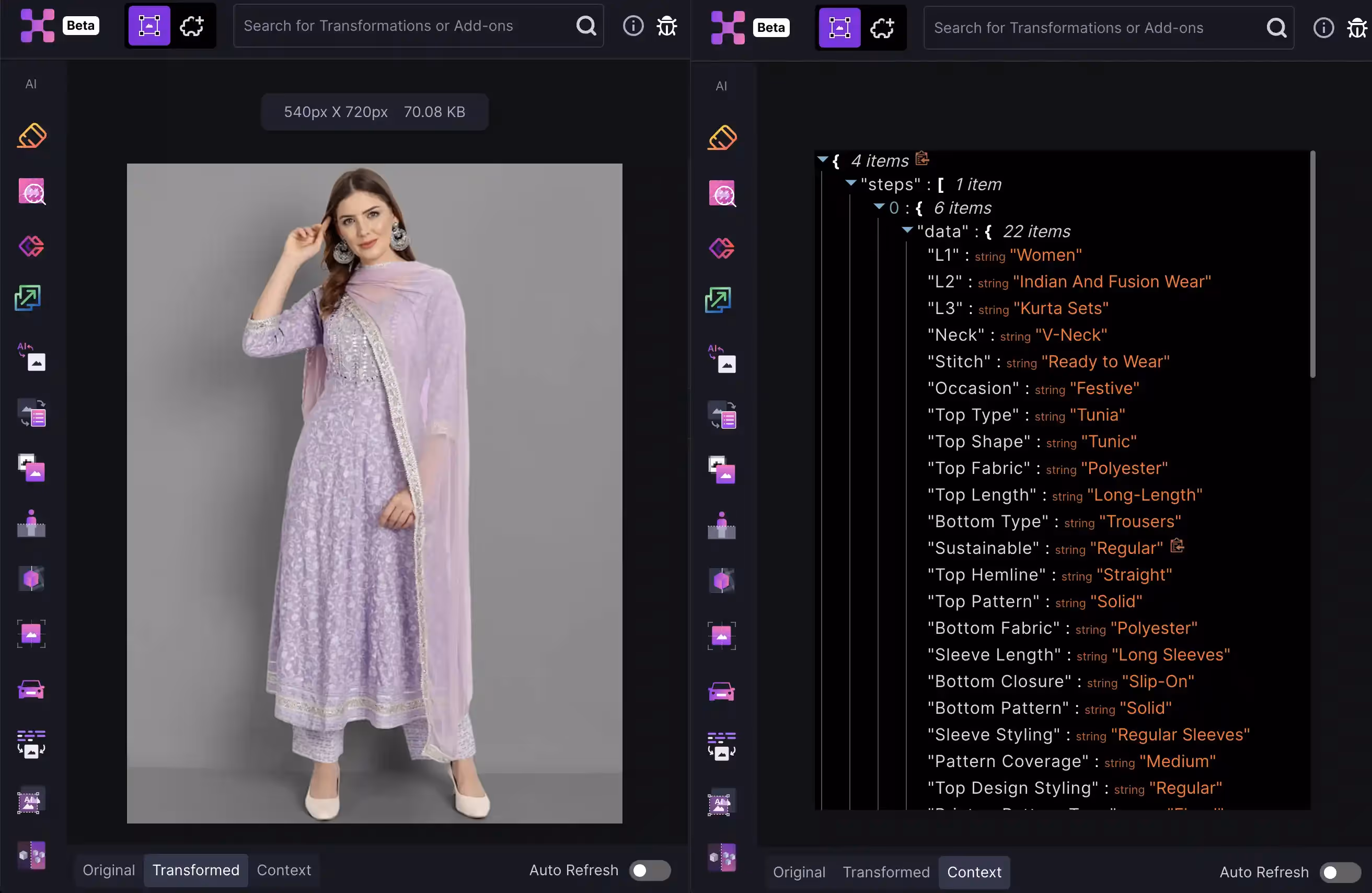Open the caption image icon in left panel
The width and height of the screenshot is (1372, 893).
(31, 744)
